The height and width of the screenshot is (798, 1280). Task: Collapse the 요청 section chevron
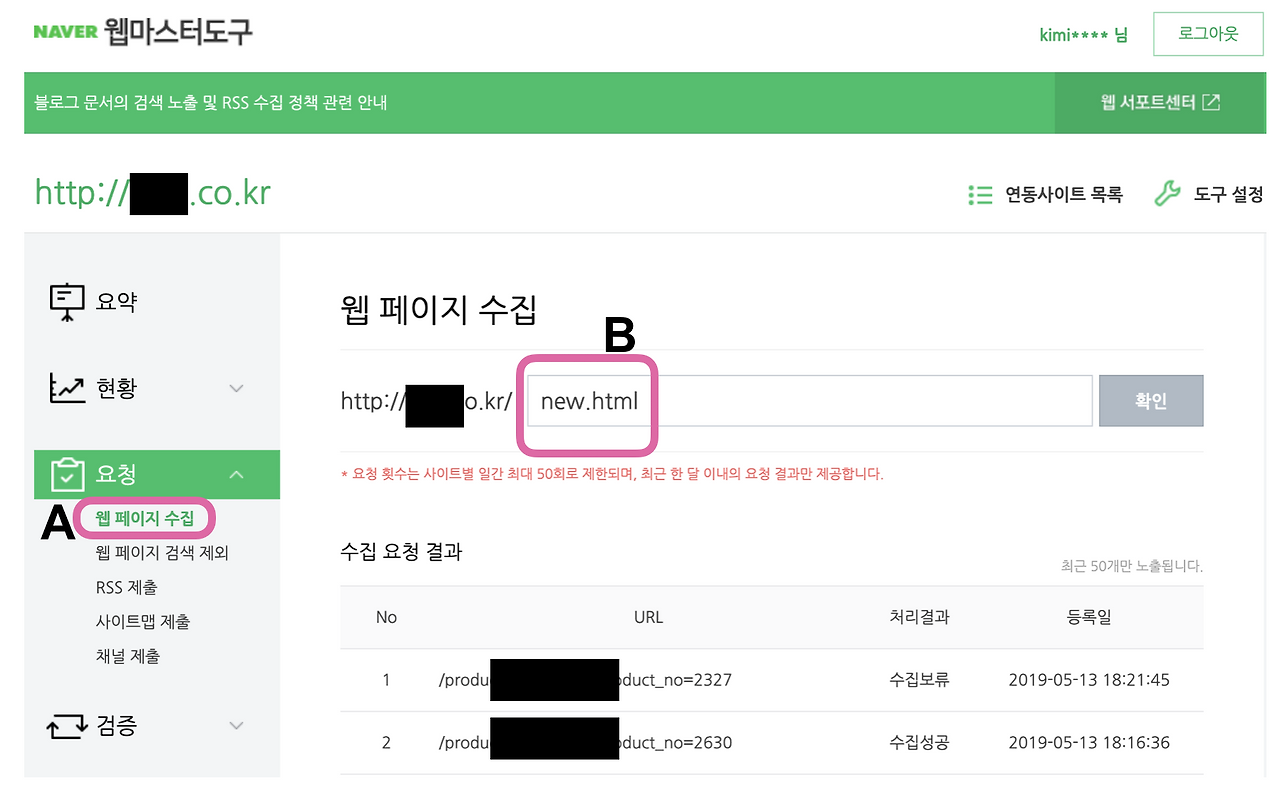click(x=236, y=474)
